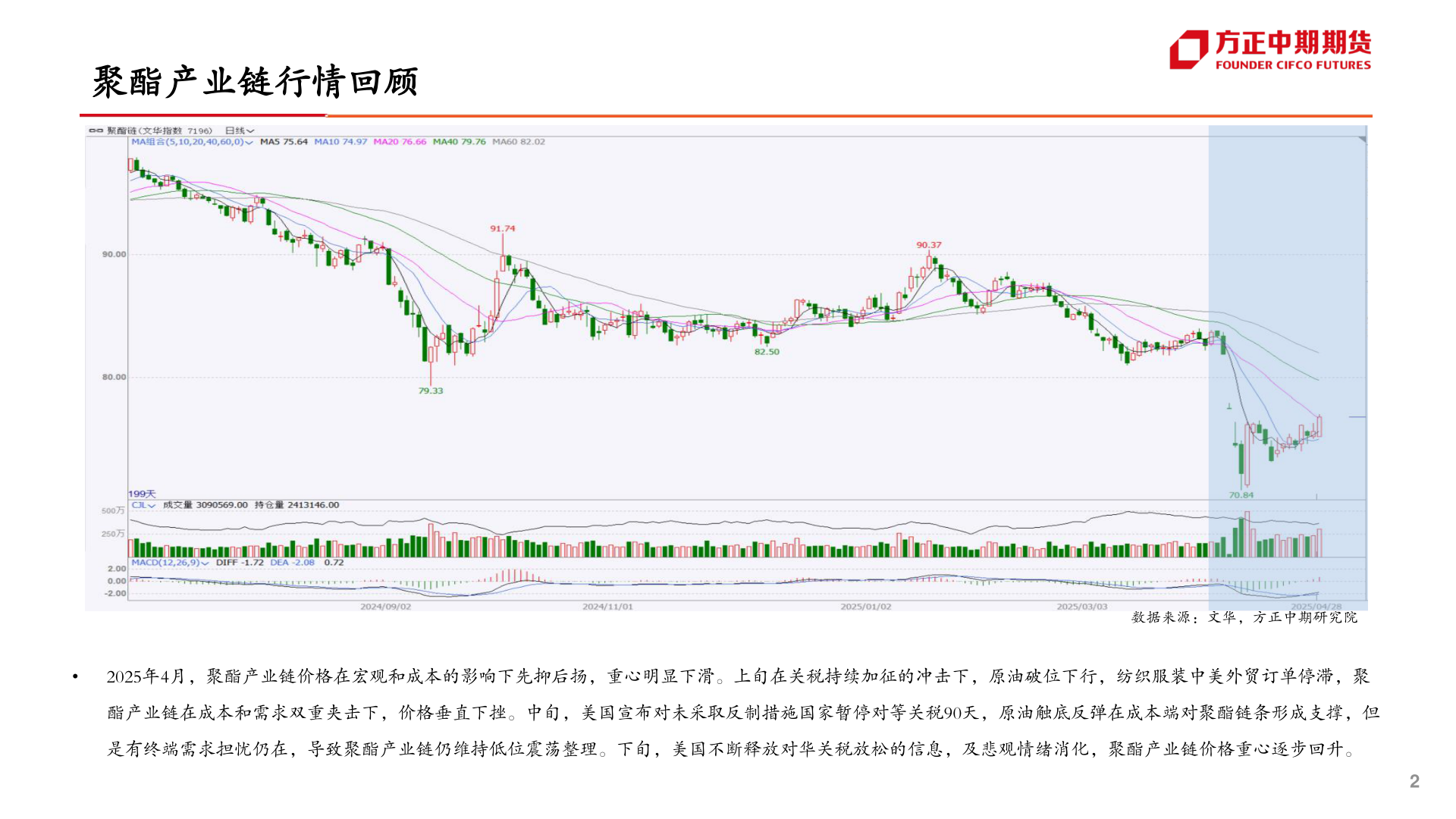Image resolution: width=1456 pixels, height=819 pixels.
Task: Click the 持仓量 open interest label
Action: pos(270,506)
